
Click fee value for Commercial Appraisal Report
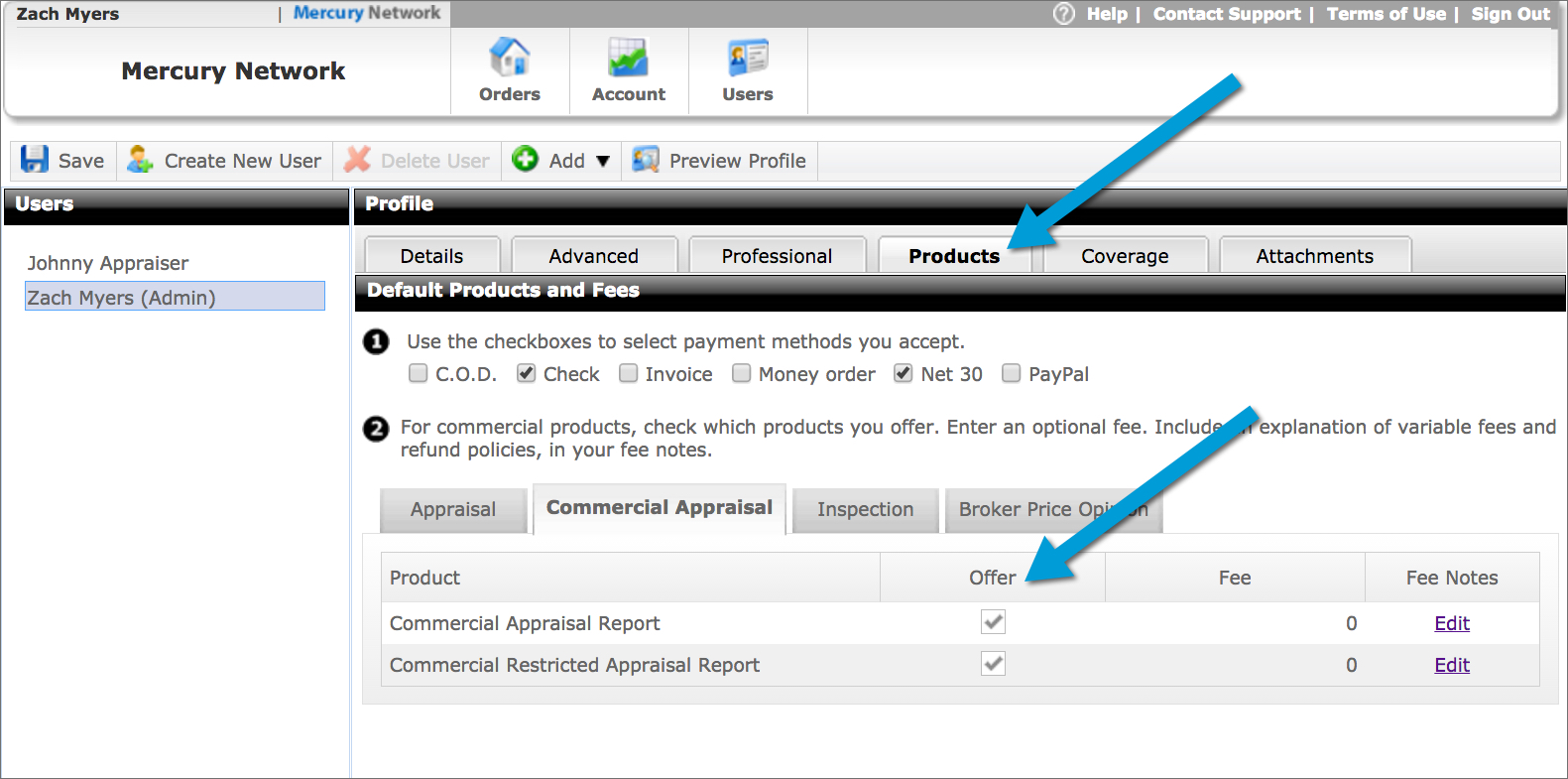click(1351, 623)
